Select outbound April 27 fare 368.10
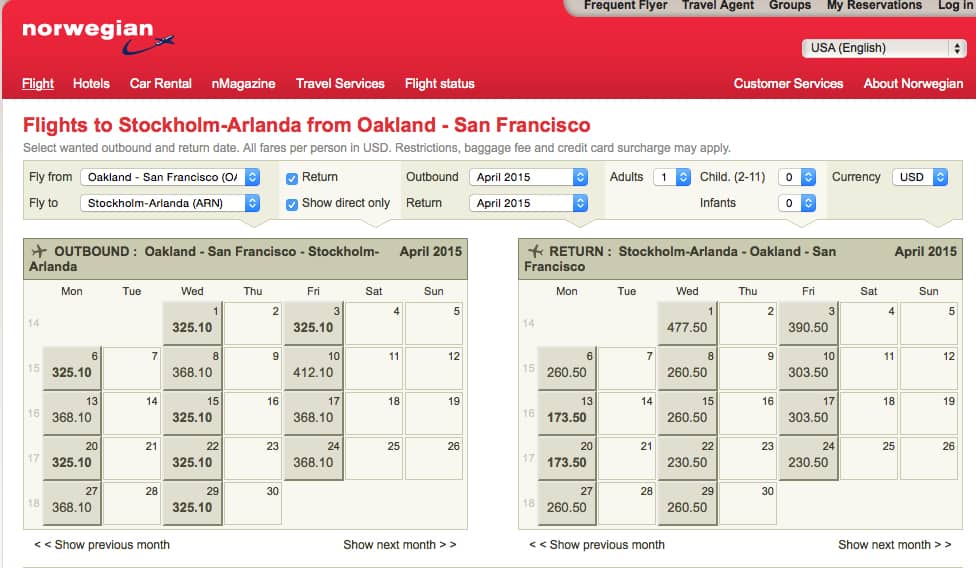This screenshot has width=976, height=568. pyautogui.click(x=72, y=503)
